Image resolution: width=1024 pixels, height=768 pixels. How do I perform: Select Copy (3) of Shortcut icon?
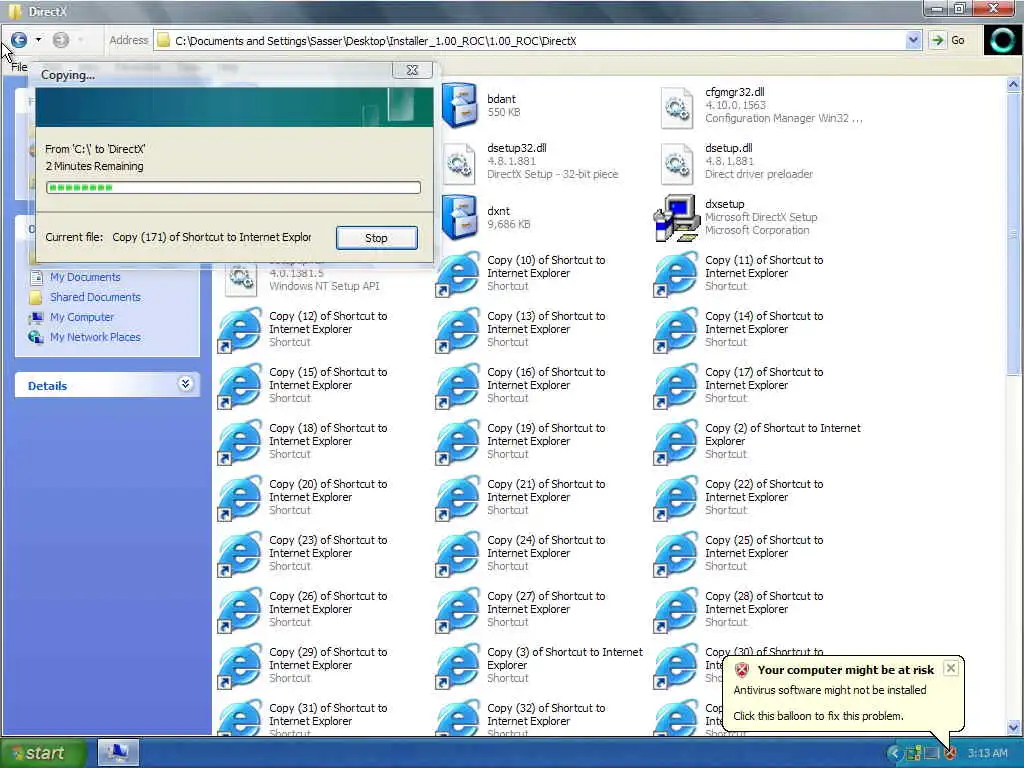coord(458,666)
